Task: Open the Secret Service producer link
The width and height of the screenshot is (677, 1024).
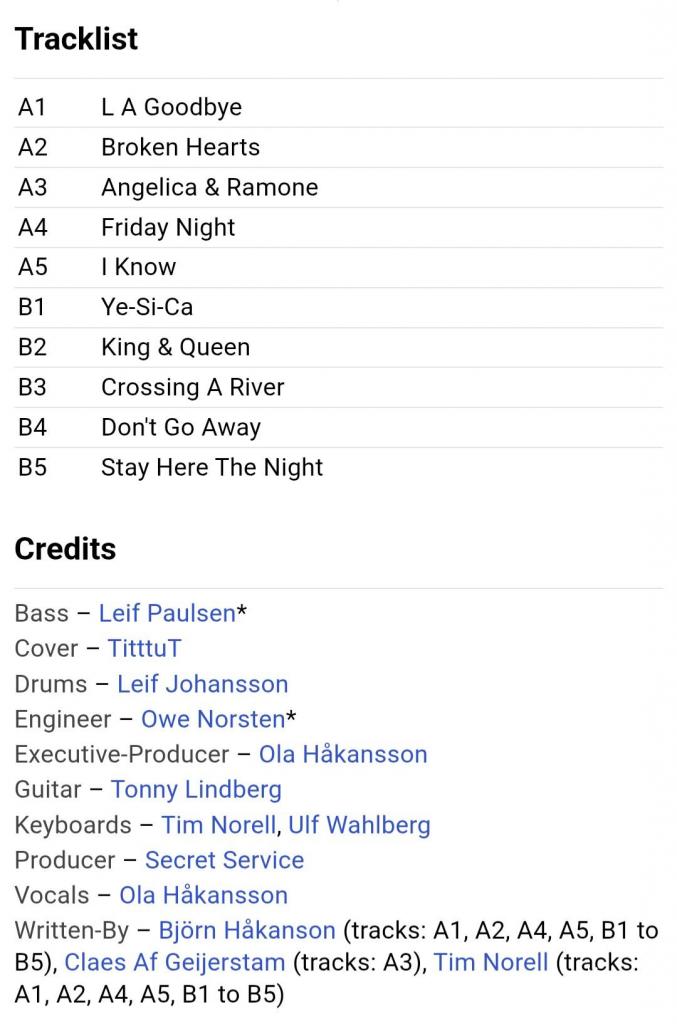Action: pos(224,860)
